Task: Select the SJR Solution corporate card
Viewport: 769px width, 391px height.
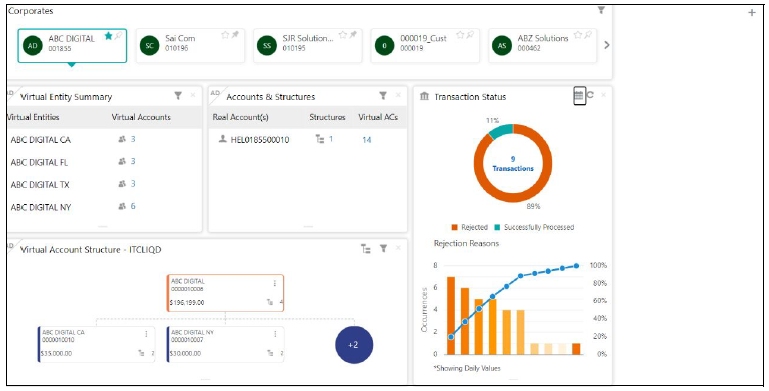Action: click(308, 46)
